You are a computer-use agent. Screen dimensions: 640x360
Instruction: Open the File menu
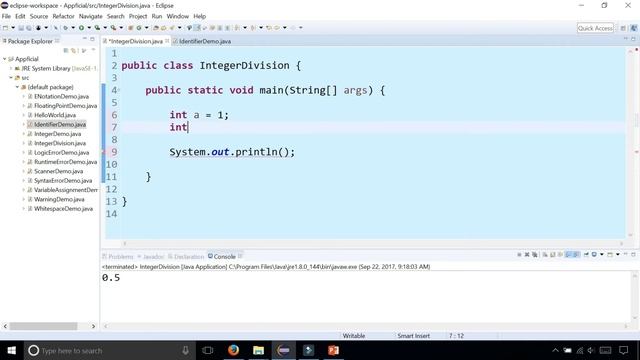(6, 16)
